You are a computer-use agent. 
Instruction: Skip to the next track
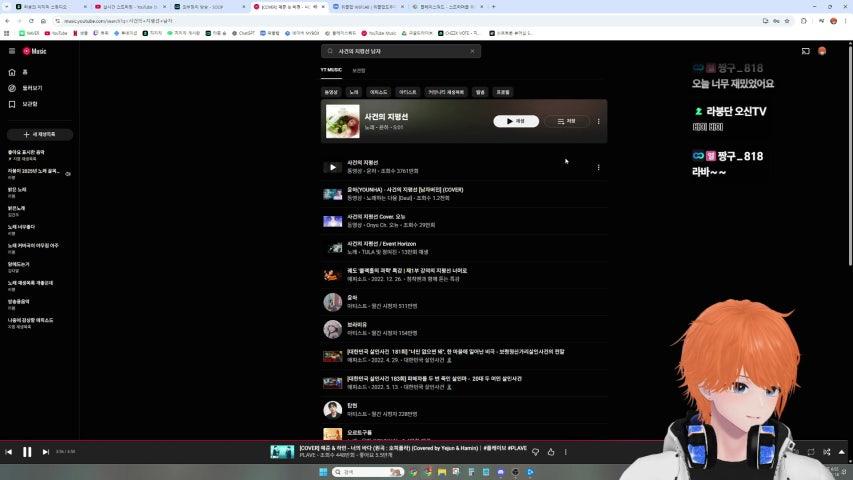[x=45, y=452]
